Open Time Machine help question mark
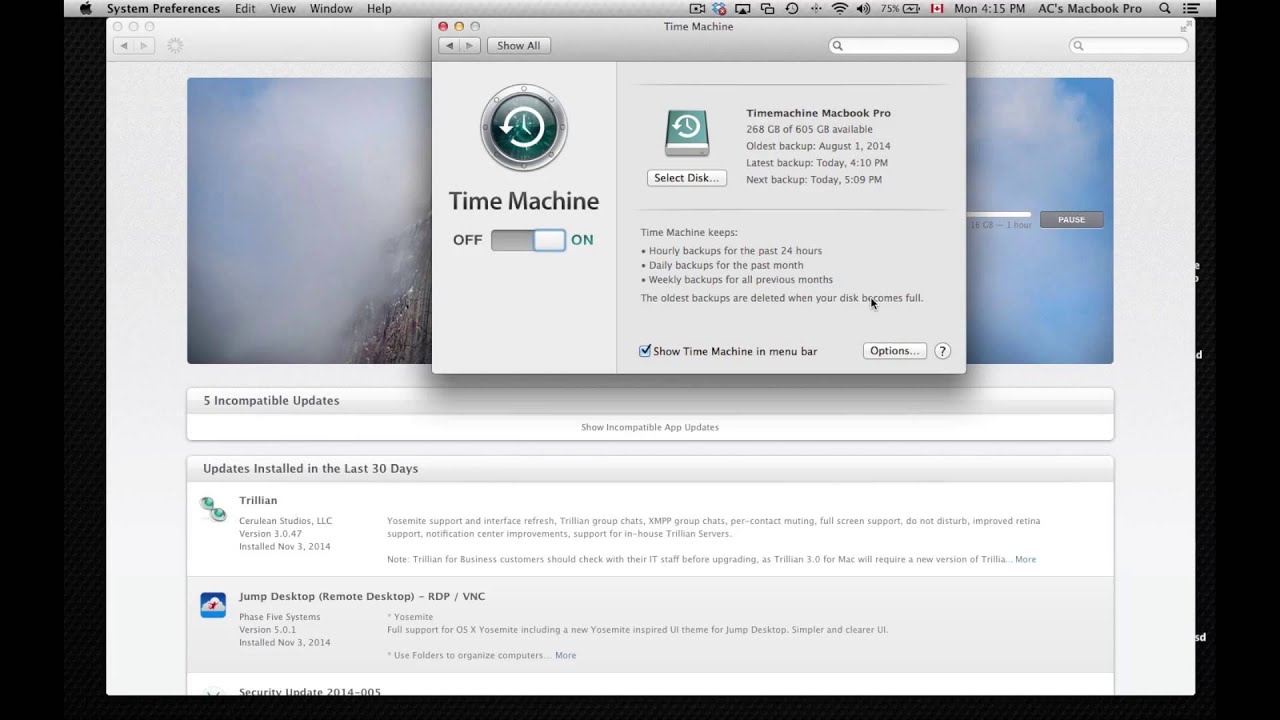This screenshot has width=1280, height=720. 942,351
